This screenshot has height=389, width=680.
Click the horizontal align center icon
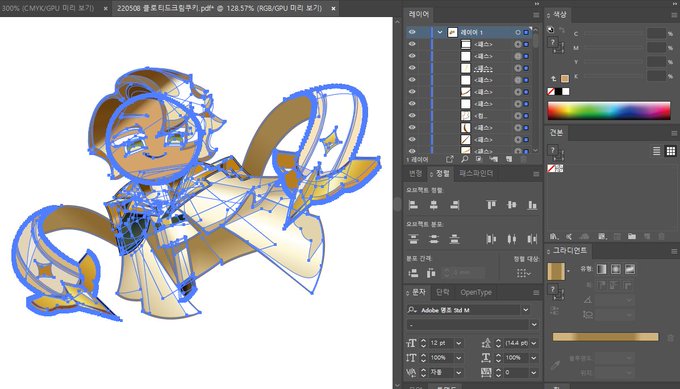point(434,205)
